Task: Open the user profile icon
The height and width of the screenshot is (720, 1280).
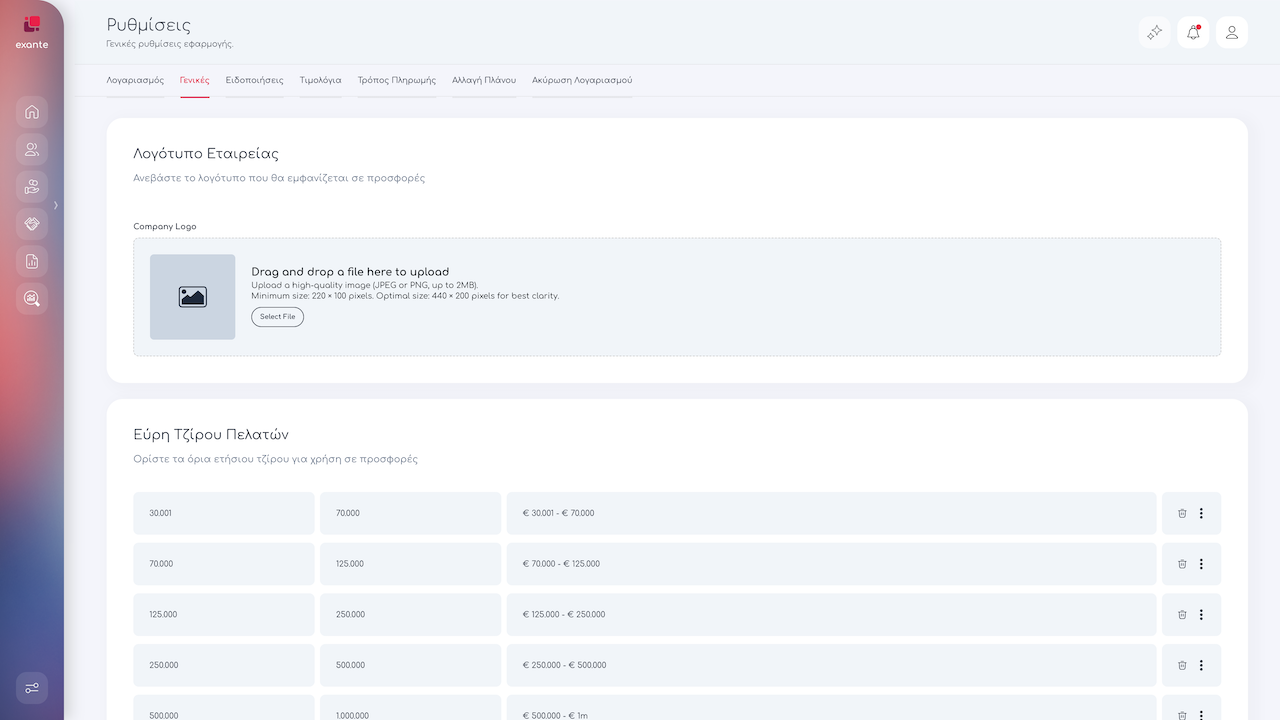Action: [1232, 32]
